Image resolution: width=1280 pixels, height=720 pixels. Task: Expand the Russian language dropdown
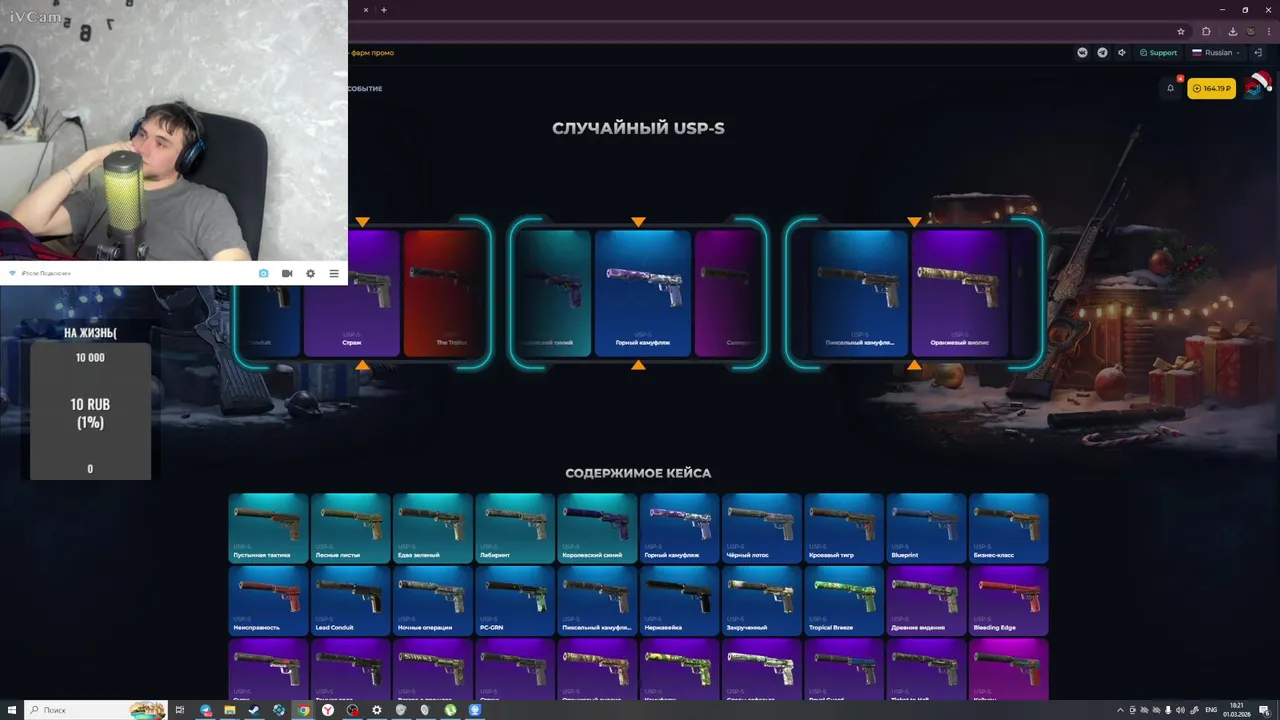point(1216,53)
